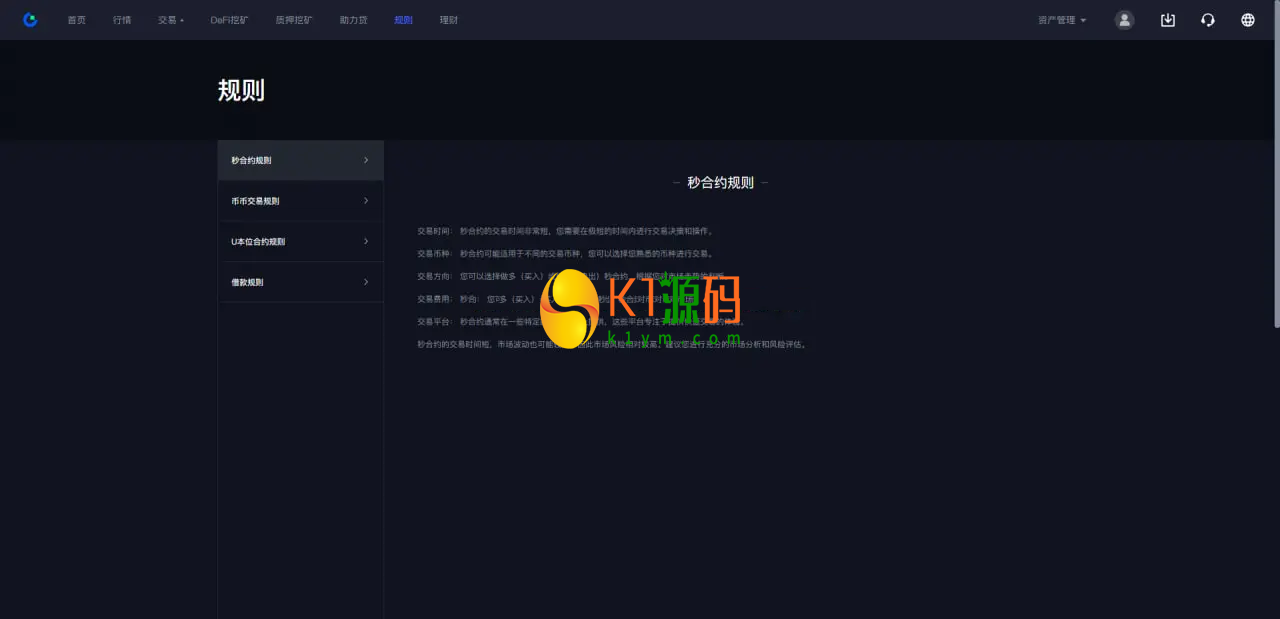This screenshot has height=619, width=1280.
Task: Select the 秒合约规则 sidebar entry
Action: [x=301, y=160]
